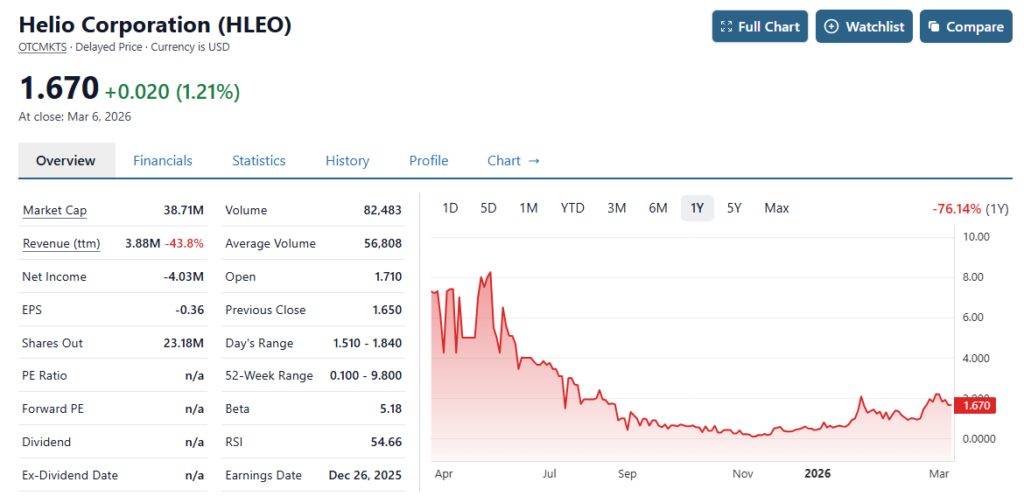Open the Statistics tab
Screen dimensions: 1024x496
[258, 161]
